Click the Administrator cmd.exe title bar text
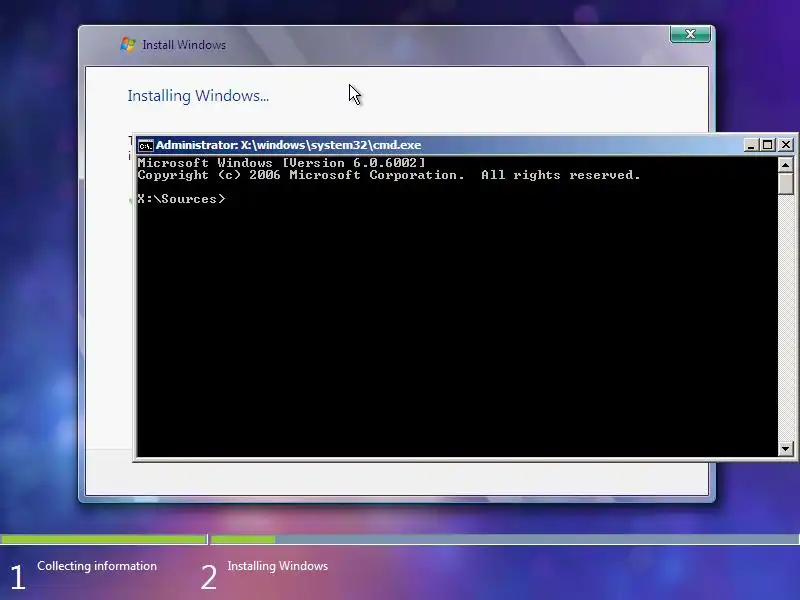 click(288, 145)
